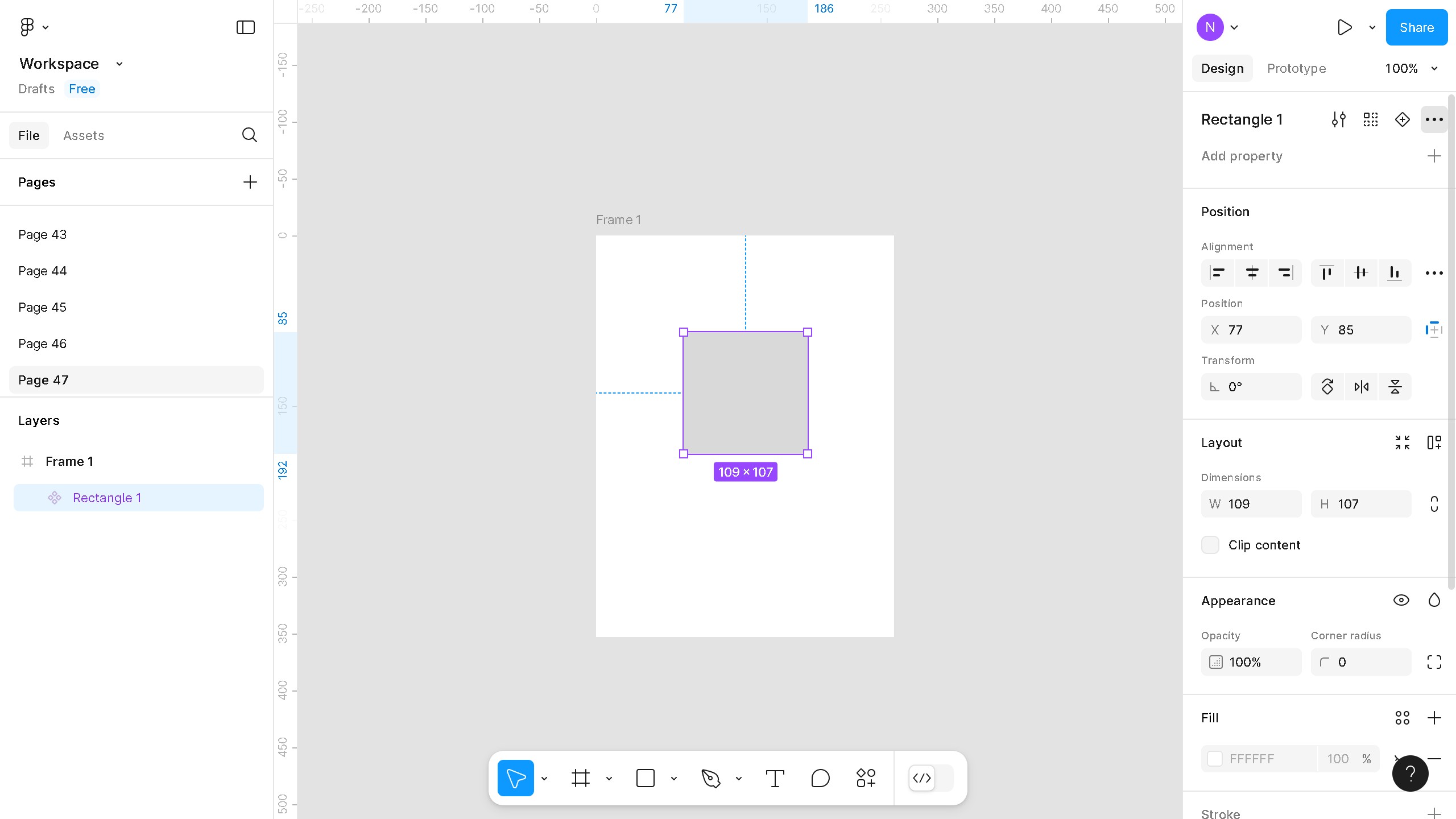The height and width of the screenshot is (819, 1456).
Task: Toggle layer visibility in Appearance
Action: pyautogui.click(x=1401, y=601)
